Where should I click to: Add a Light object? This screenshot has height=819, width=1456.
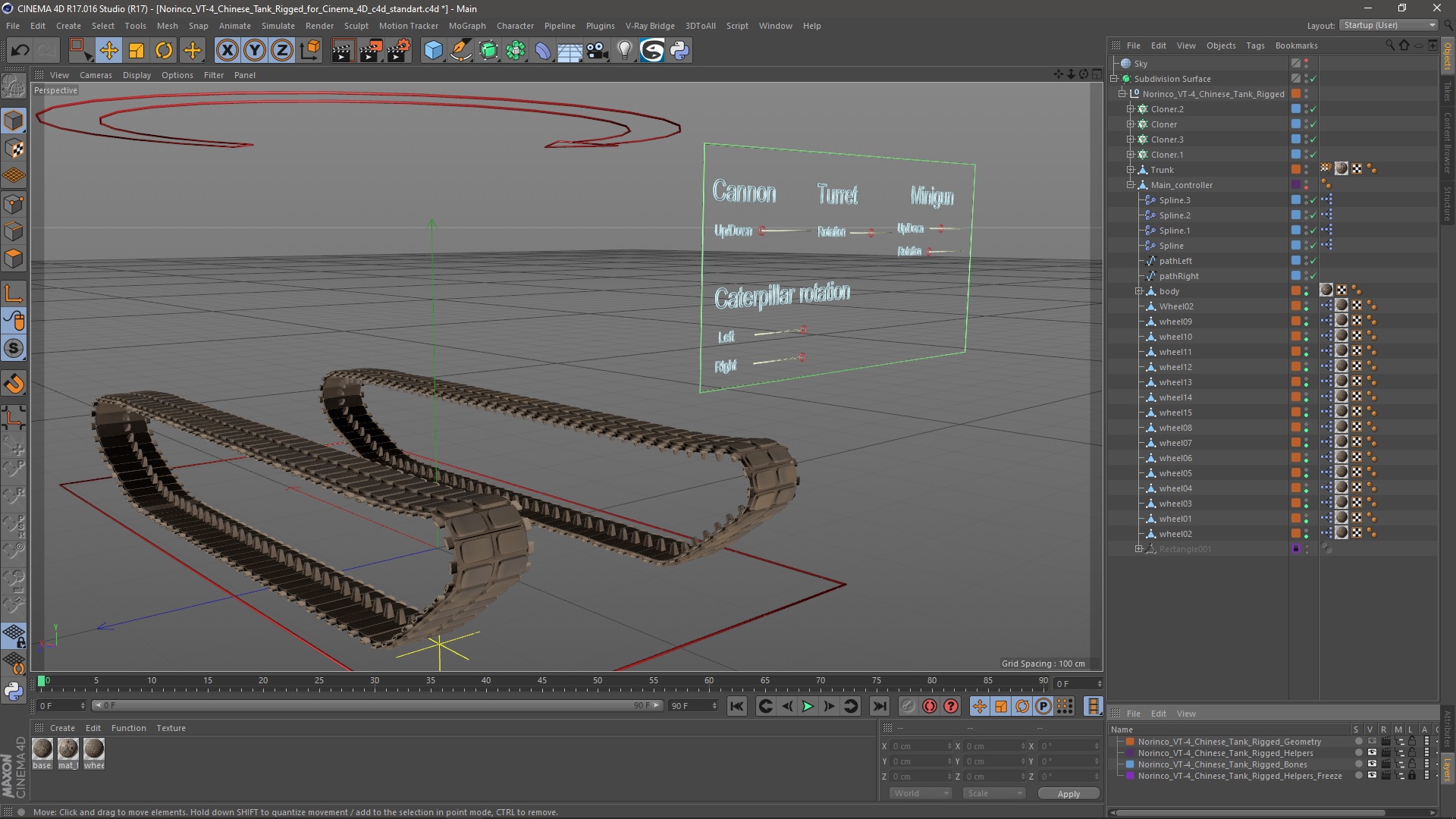[625, 51]
